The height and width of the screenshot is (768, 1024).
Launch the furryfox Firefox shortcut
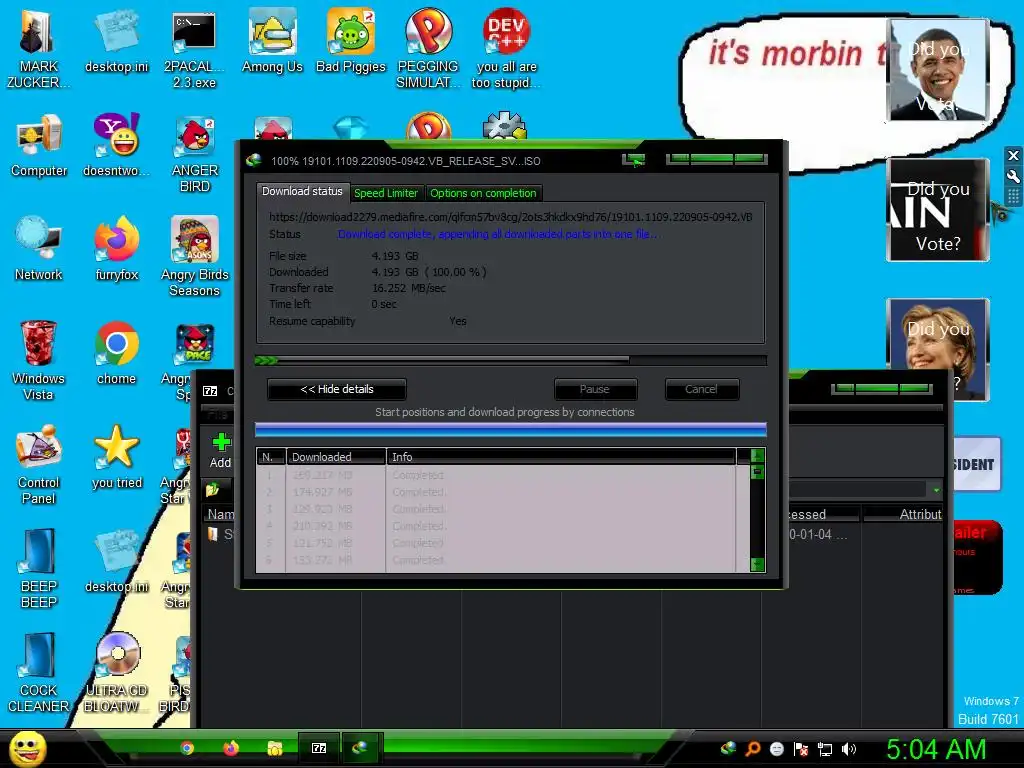(x=116, y=249)
